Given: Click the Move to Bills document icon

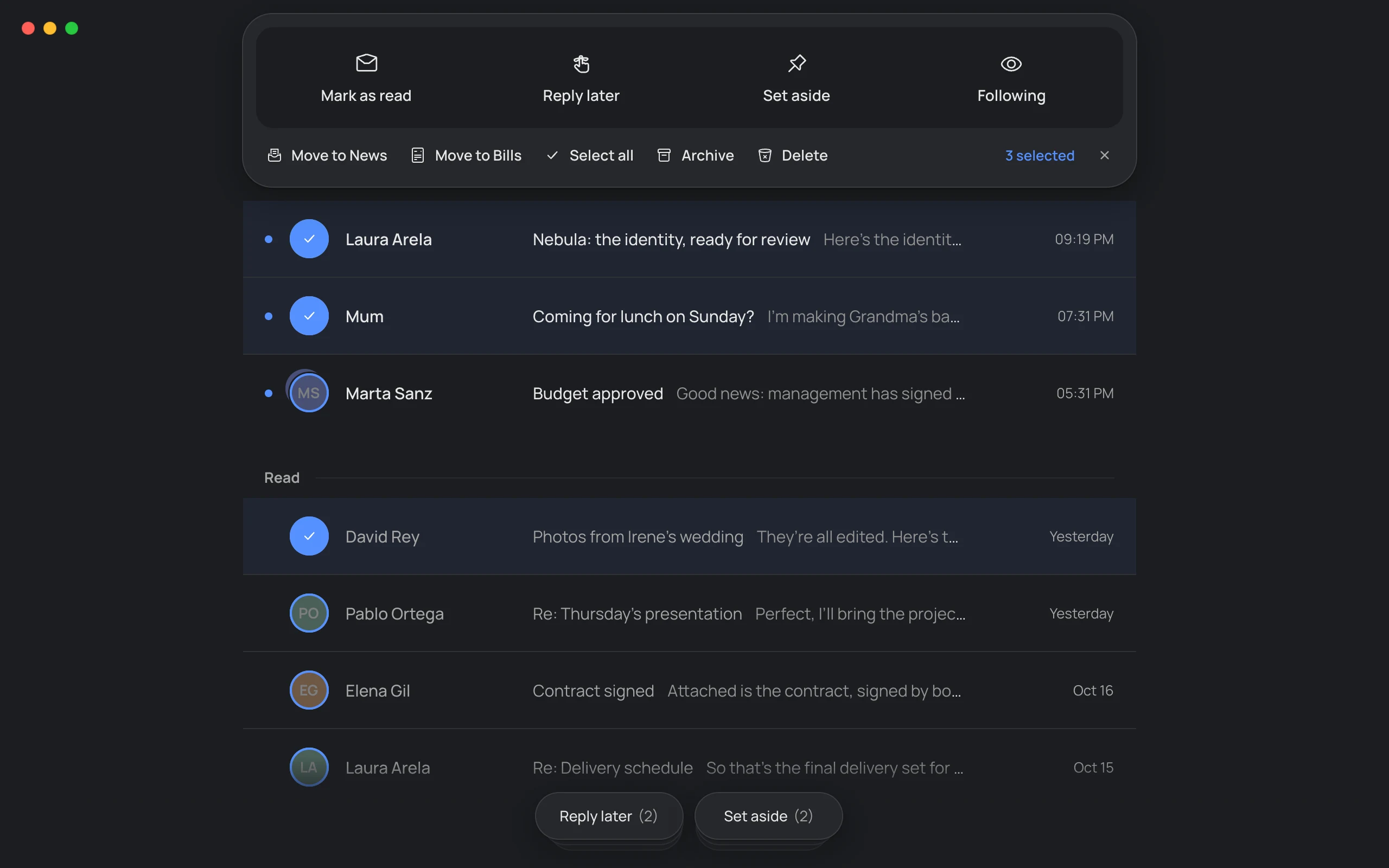Looking at the screenshot, I should click(418, 156).
